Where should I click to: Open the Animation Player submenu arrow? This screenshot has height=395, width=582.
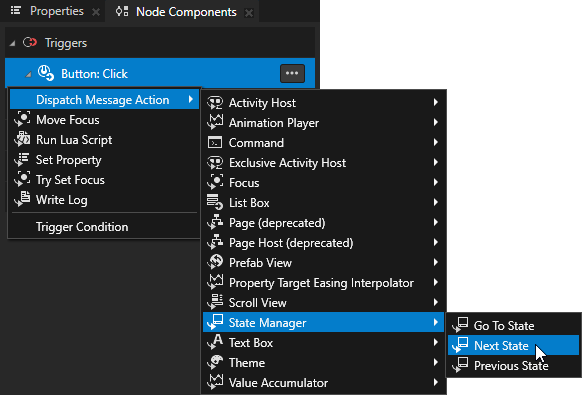click(x=436, y=122)
